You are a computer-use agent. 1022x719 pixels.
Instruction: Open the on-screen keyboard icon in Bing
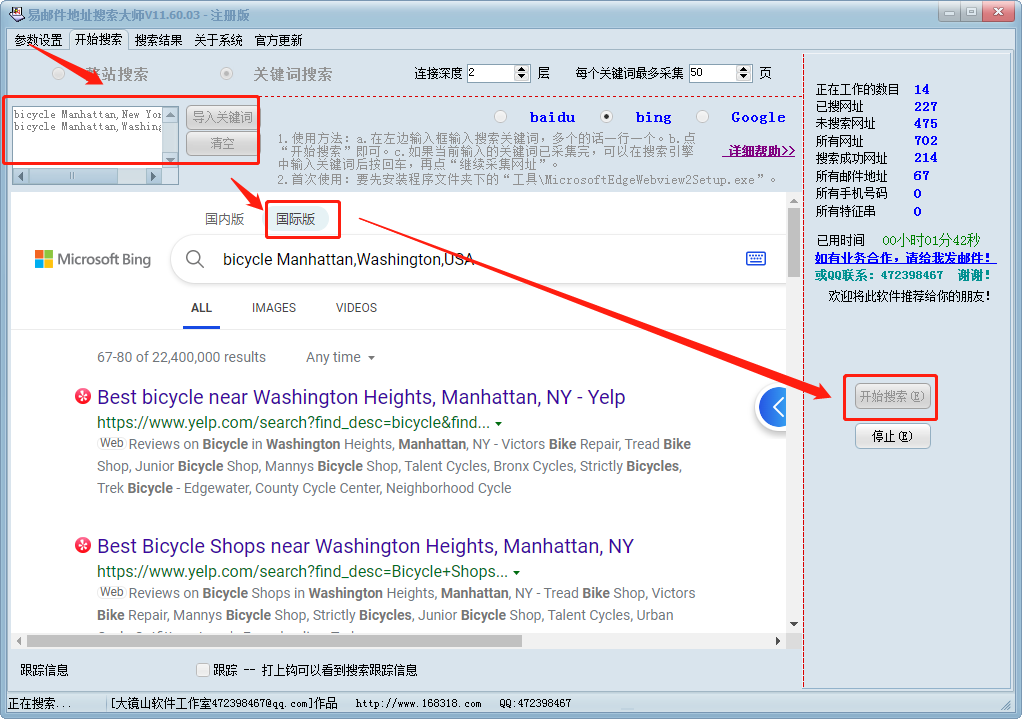755,259
